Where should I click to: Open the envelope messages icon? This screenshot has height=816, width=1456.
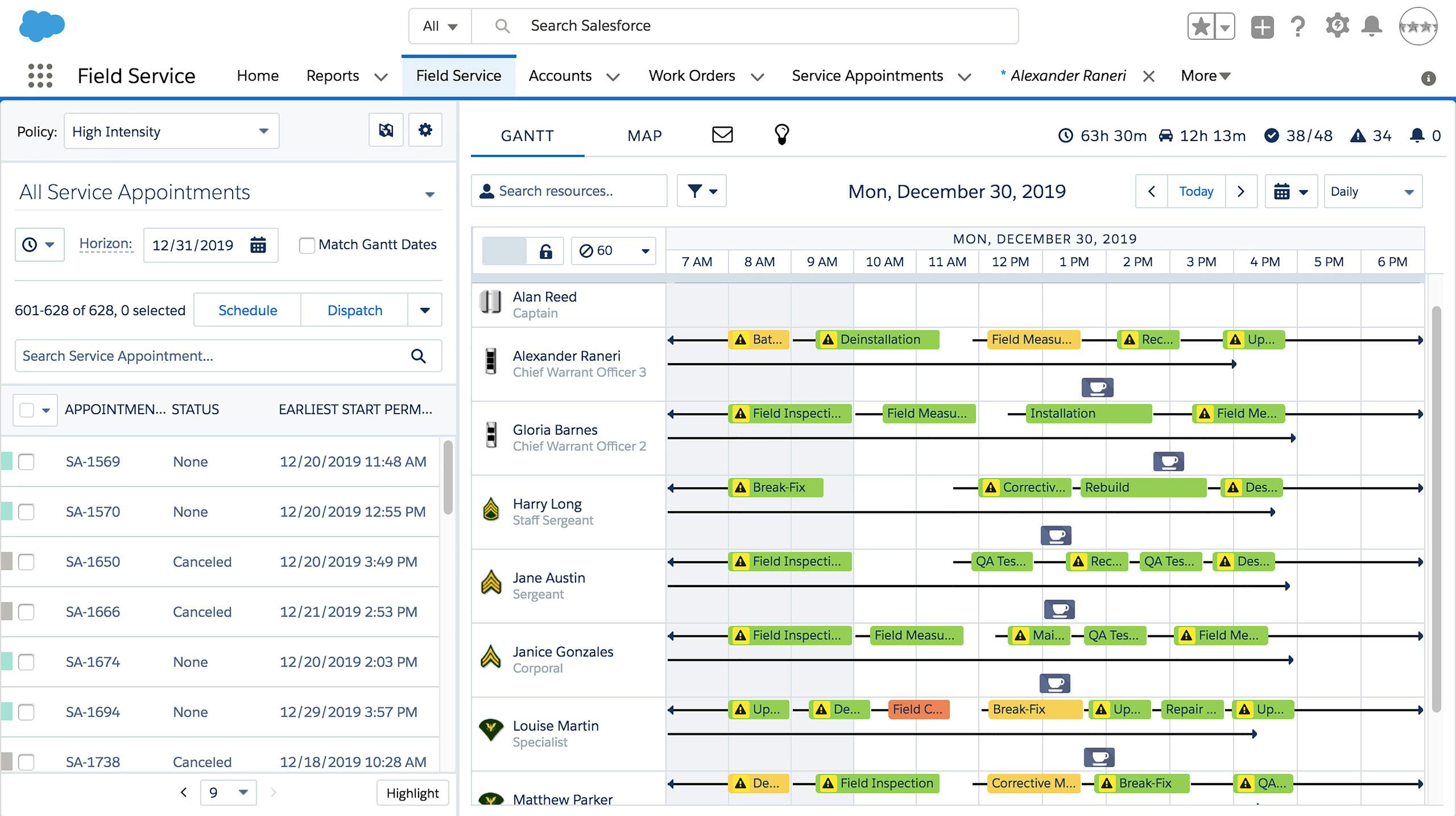tap(722, 135)
